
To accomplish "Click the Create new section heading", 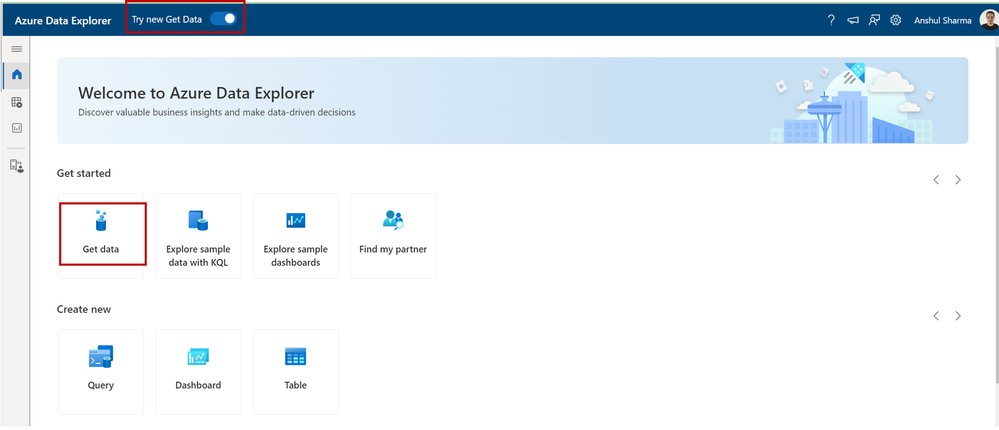I will tap(83, 309).
